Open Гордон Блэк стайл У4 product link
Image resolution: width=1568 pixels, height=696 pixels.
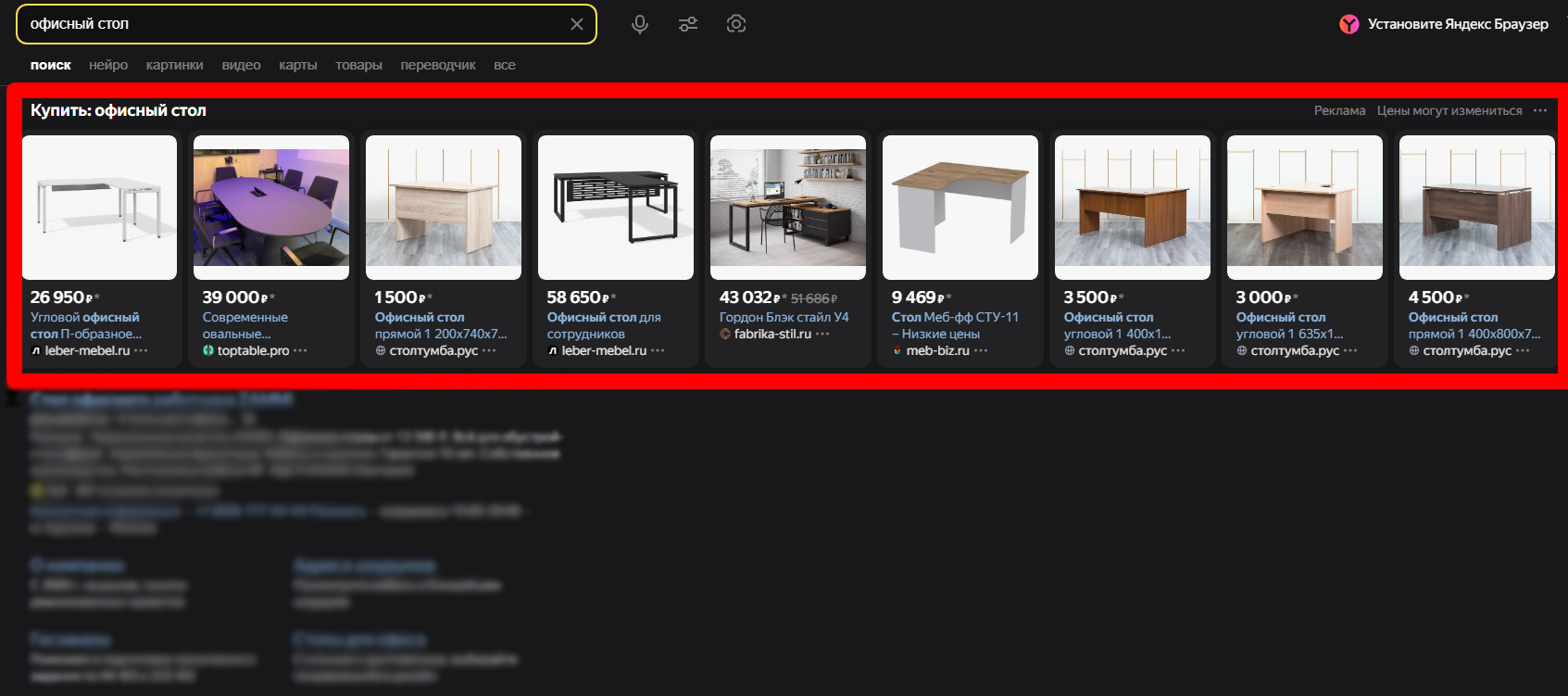point(784,317)
